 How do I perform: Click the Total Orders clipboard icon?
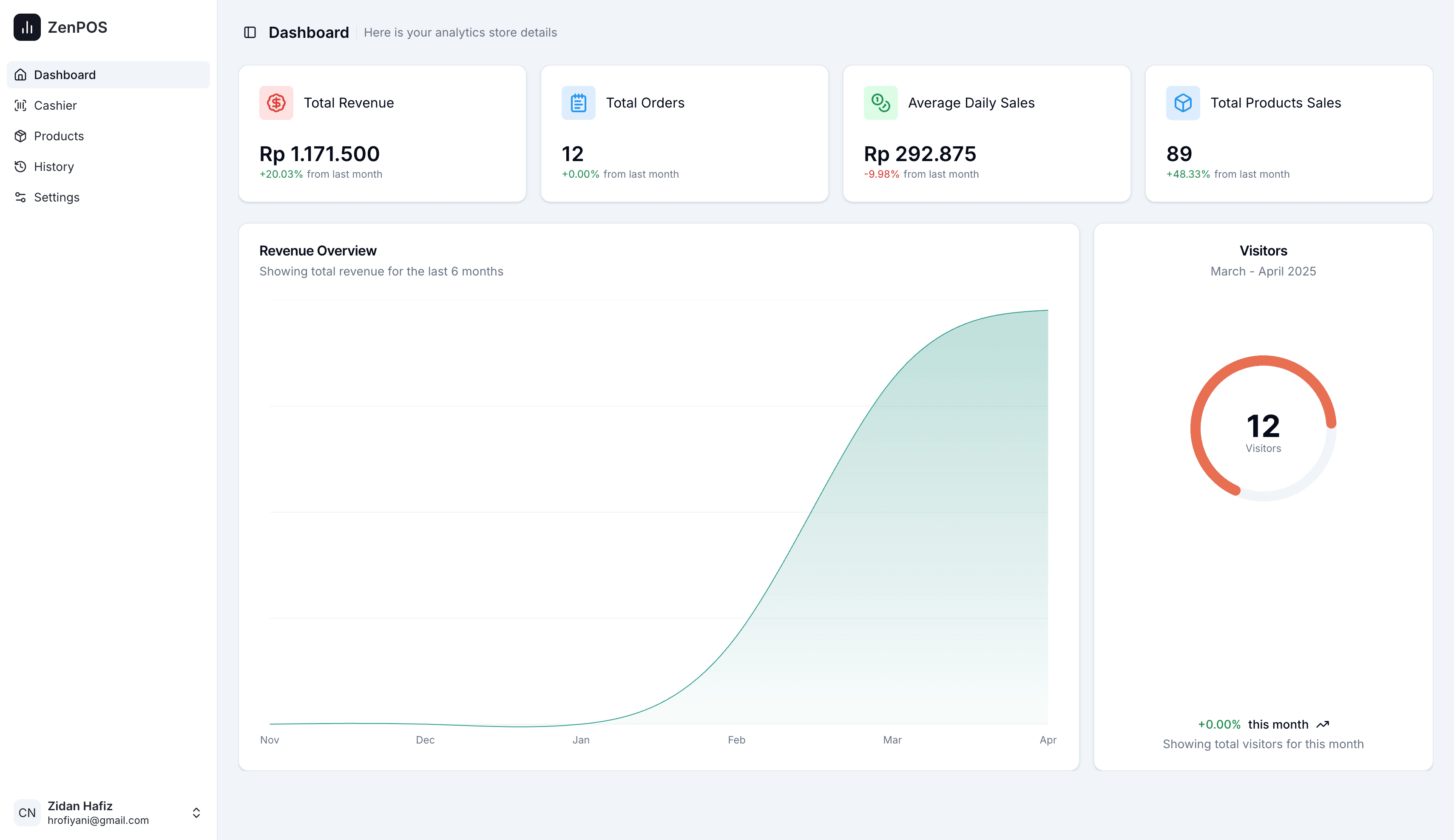(x=578, y=103)
